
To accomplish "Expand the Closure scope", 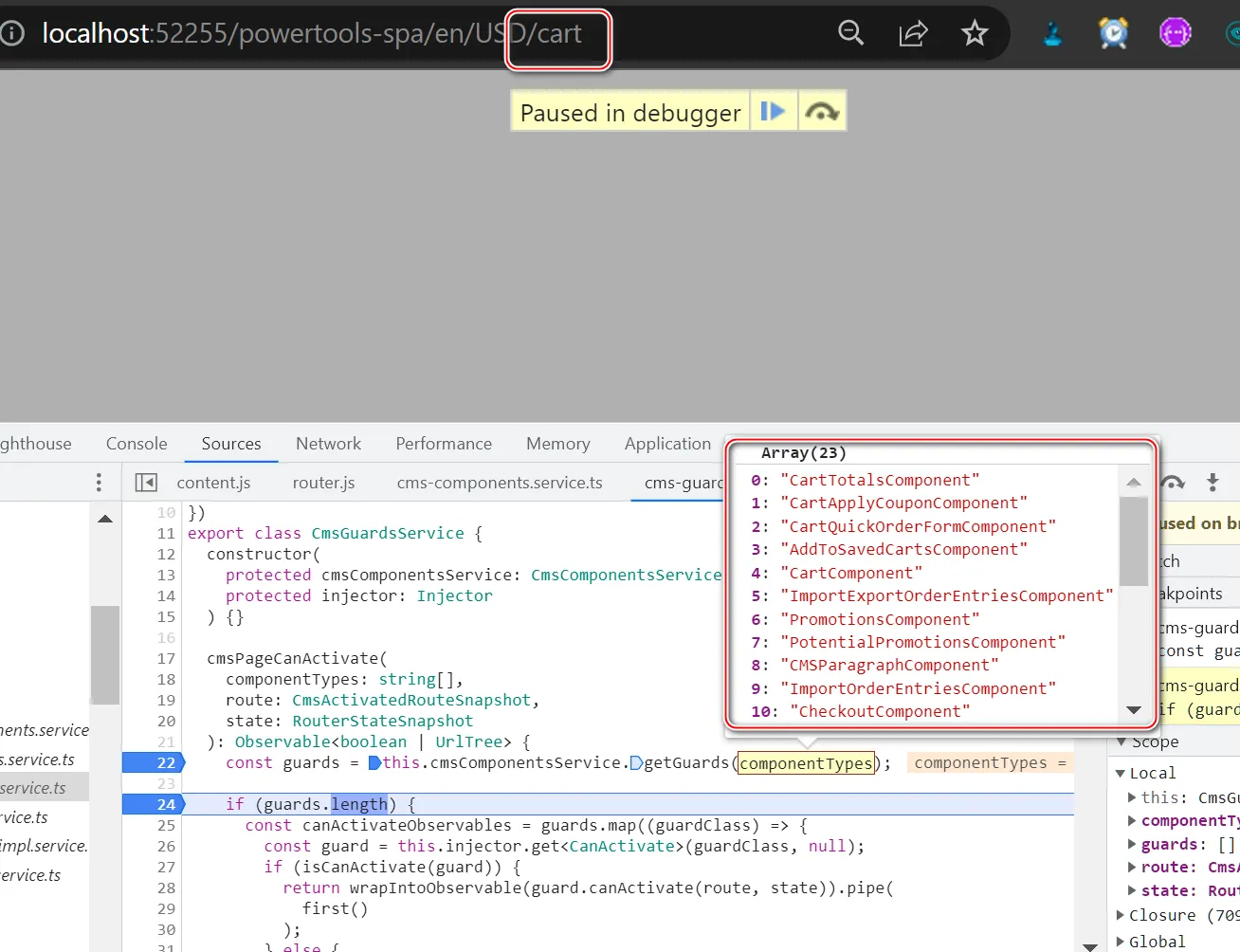I will pos(1121,915).
